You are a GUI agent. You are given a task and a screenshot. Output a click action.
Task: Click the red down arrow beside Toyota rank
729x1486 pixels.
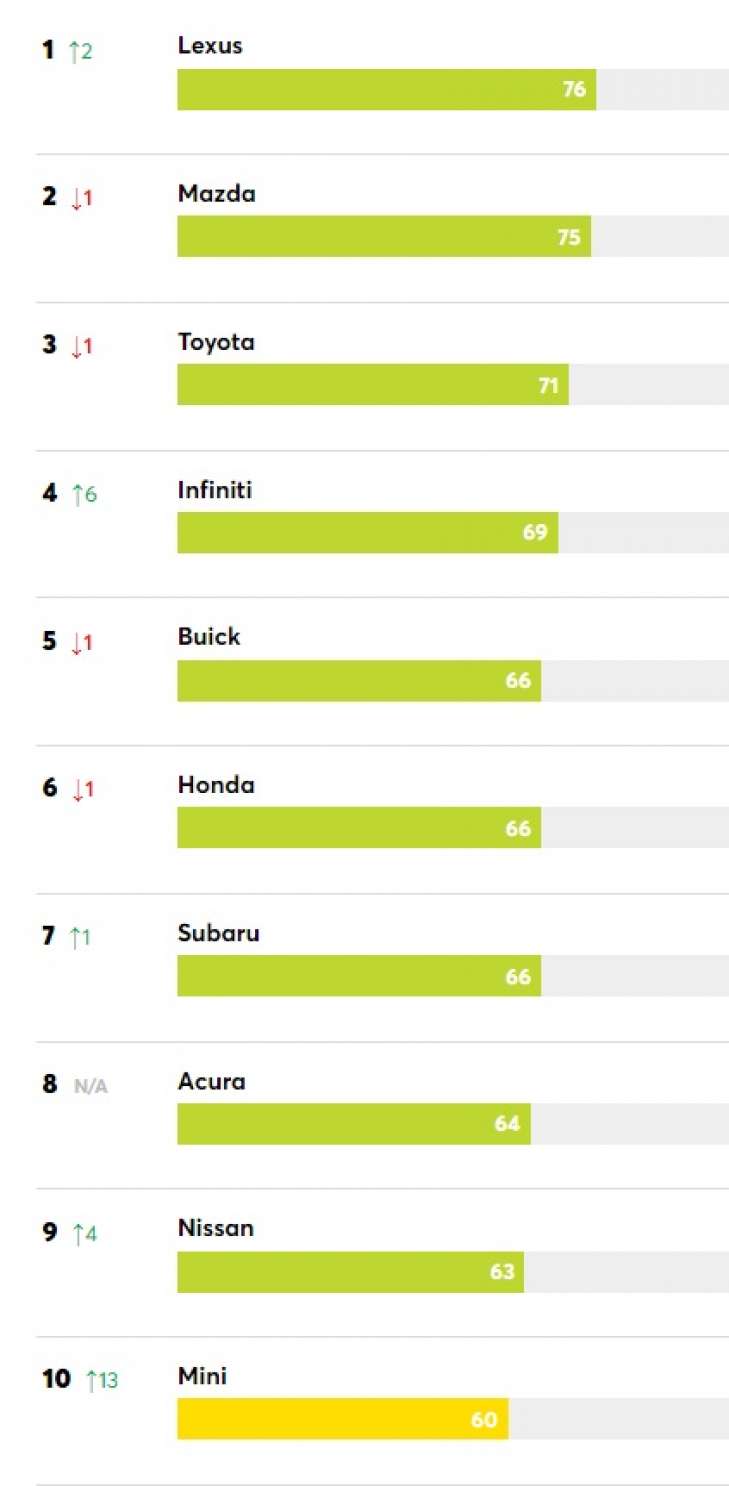pos(76,347)
